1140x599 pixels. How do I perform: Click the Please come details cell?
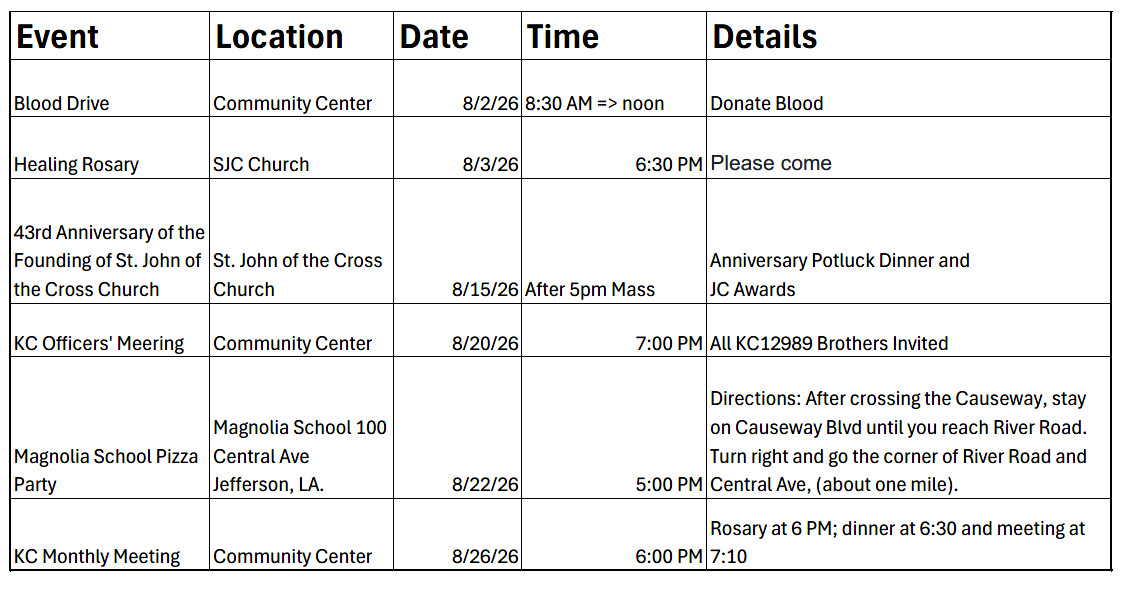[x=908, y=148]
